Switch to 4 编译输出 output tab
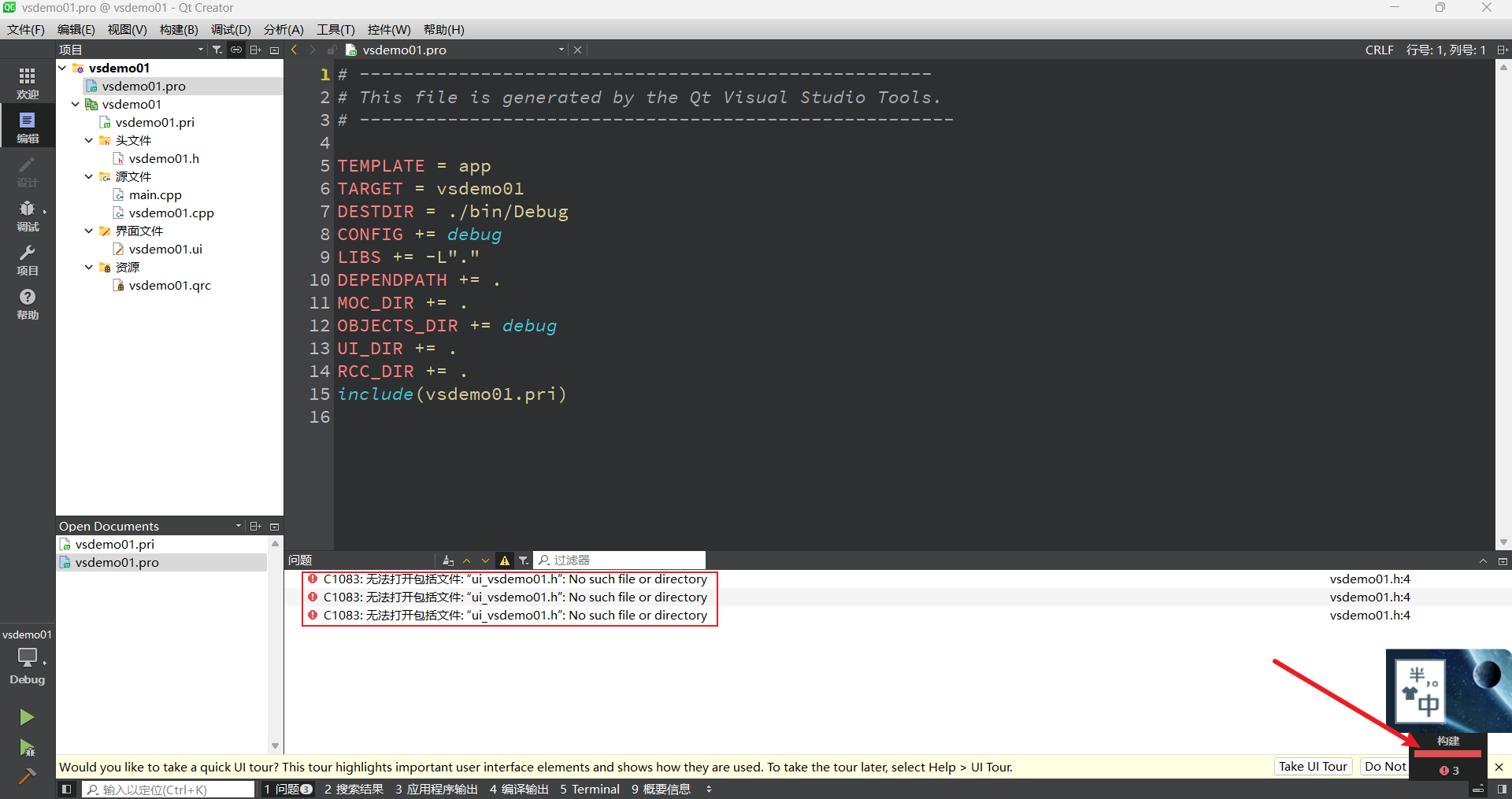Image resolution: width=1512 pixels, height=799 pixels. click(519, 789)
